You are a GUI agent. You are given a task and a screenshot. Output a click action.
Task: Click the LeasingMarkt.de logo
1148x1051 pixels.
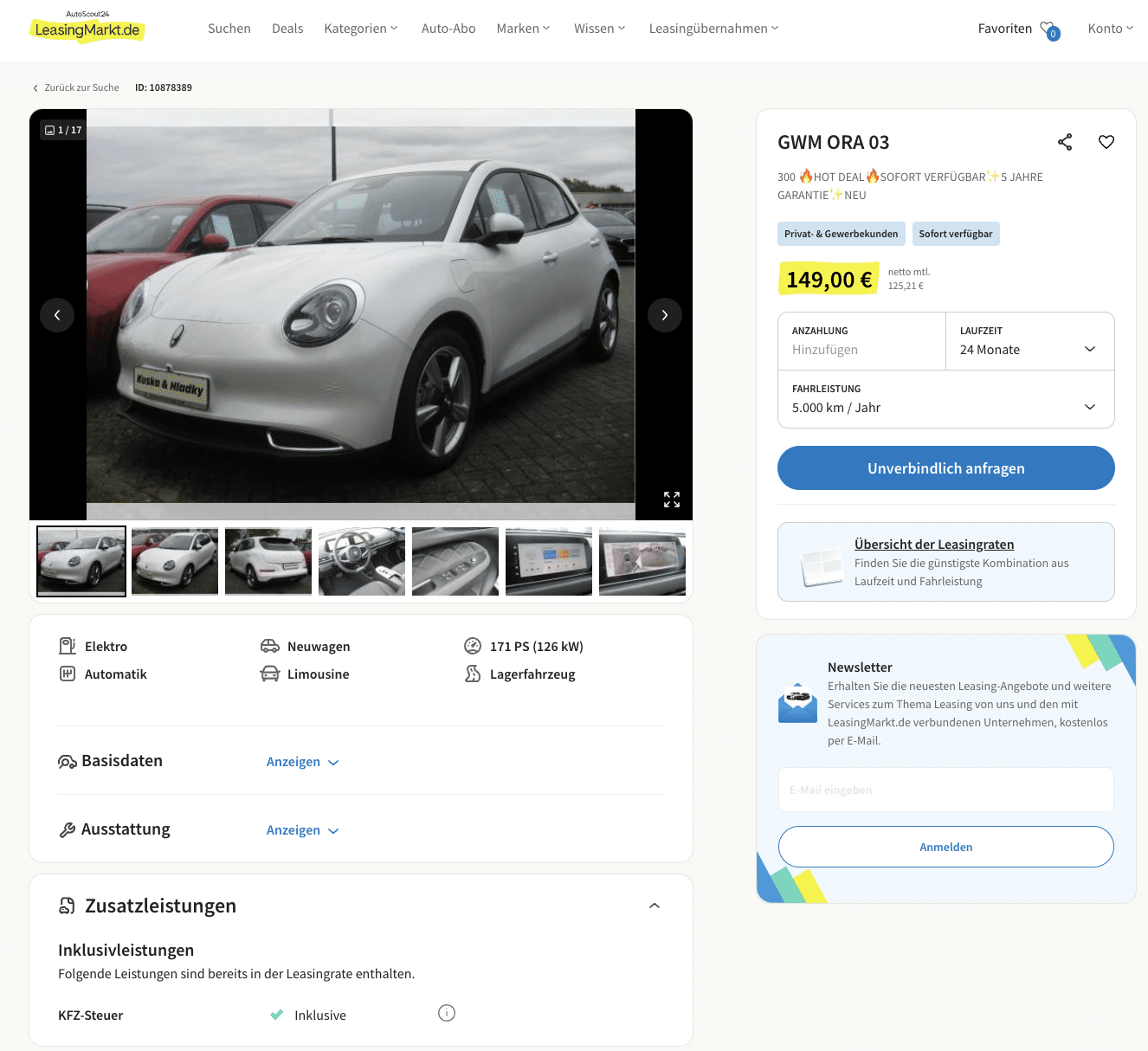[x=87, y=27]
